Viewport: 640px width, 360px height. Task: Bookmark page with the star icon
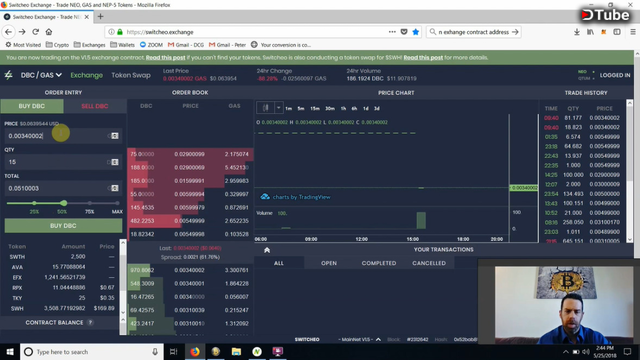click(416, 32)
